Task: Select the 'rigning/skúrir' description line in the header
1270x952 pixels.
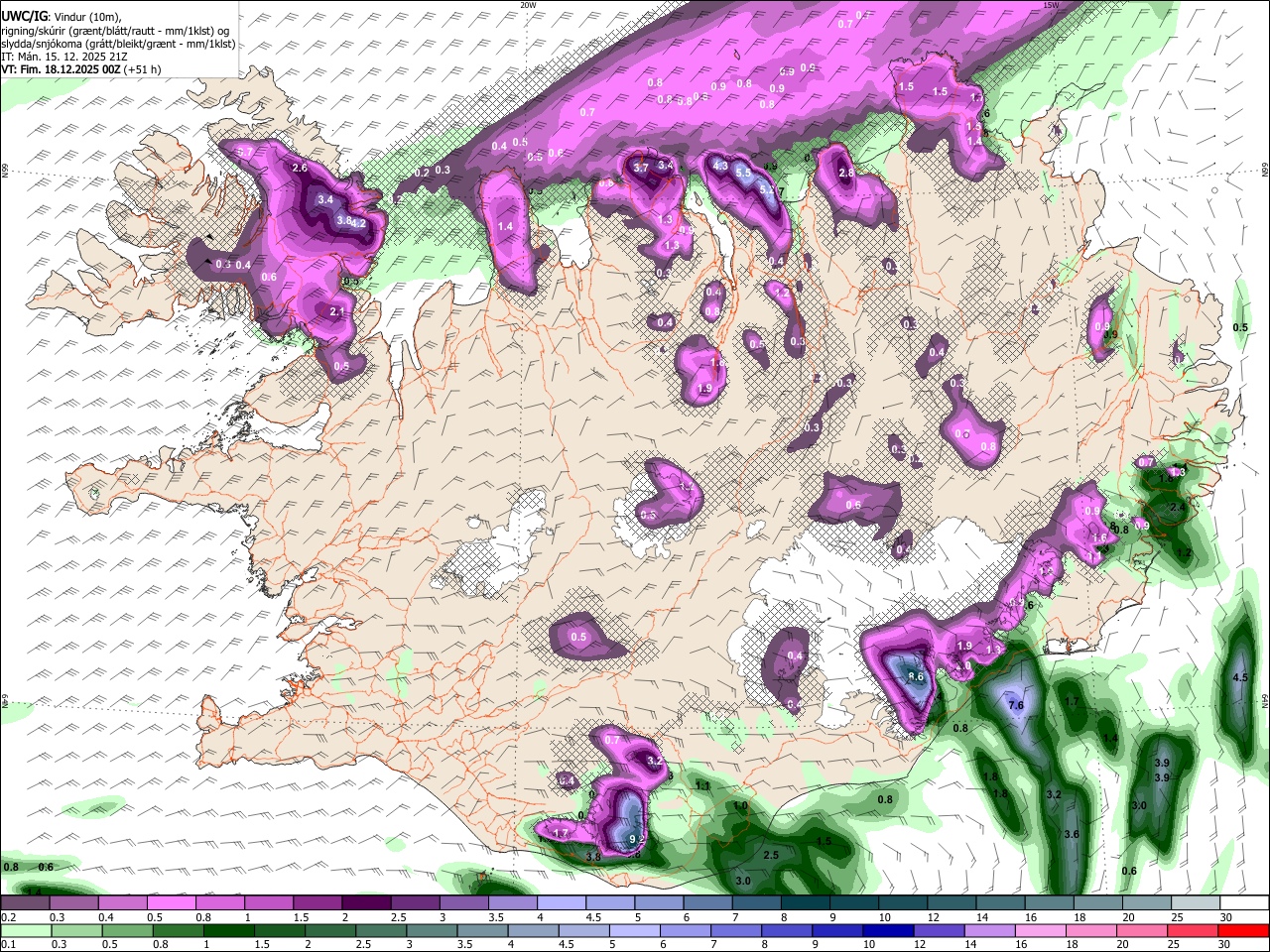Action: [x=115, y=30]
